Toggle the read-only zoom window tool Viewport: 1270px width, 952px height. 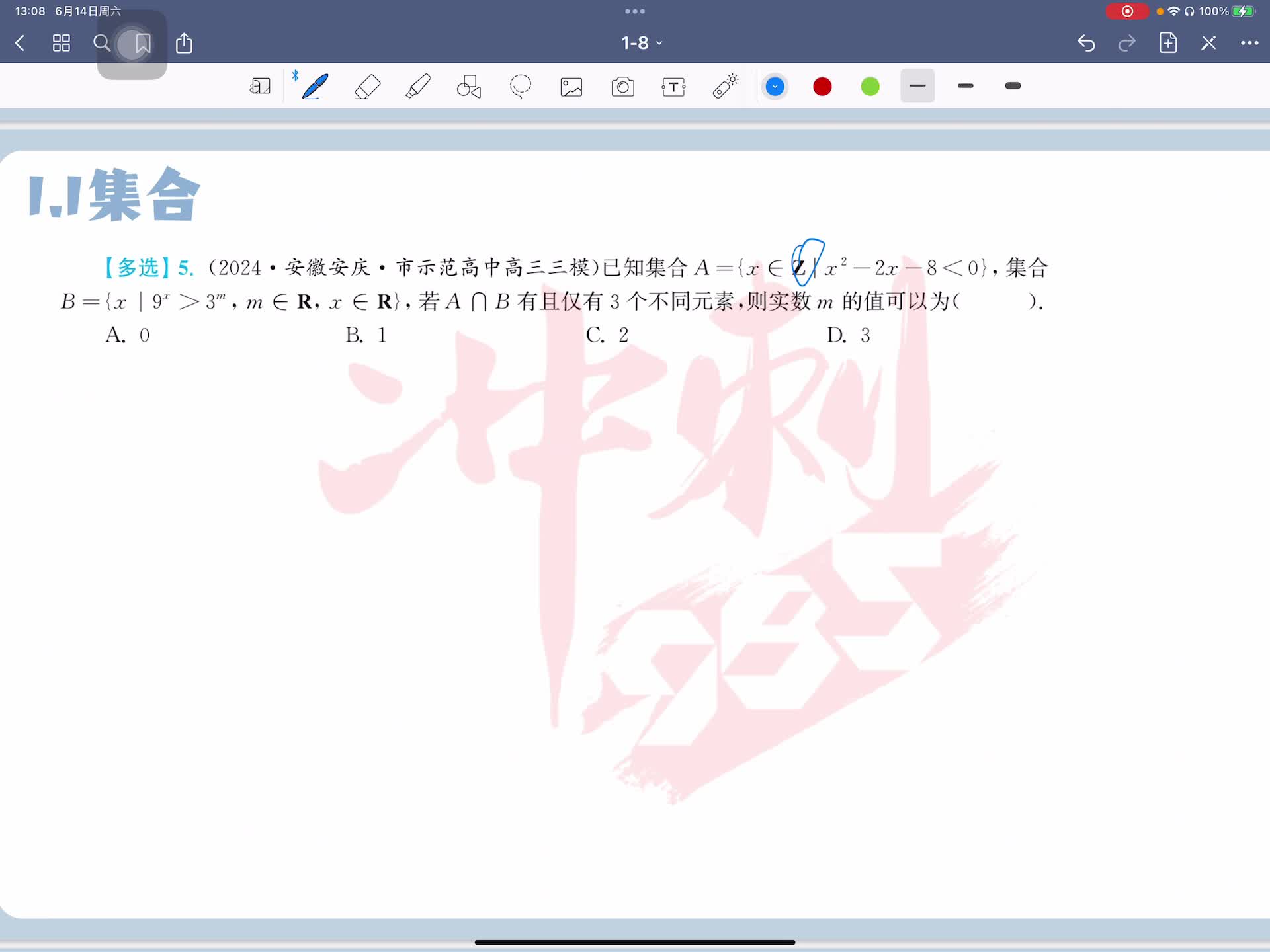pyautogui.click(x=260, y=87)
